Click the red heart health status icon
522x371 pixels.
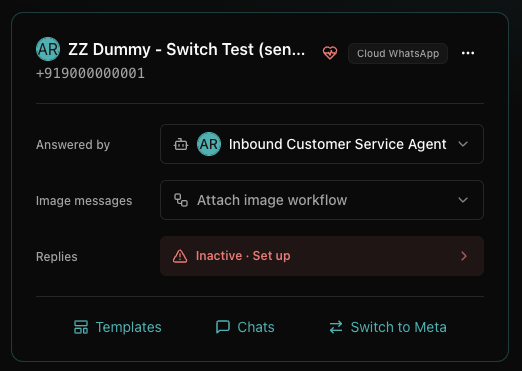point(330,53)
